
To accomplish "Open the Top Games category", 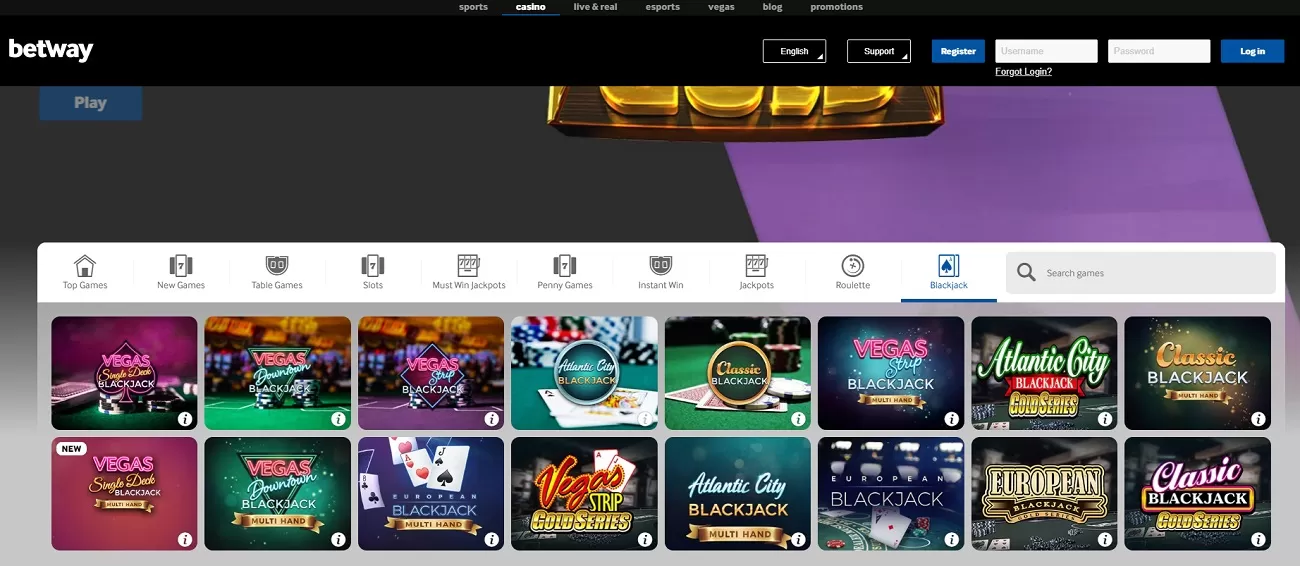I will (85, 272).
